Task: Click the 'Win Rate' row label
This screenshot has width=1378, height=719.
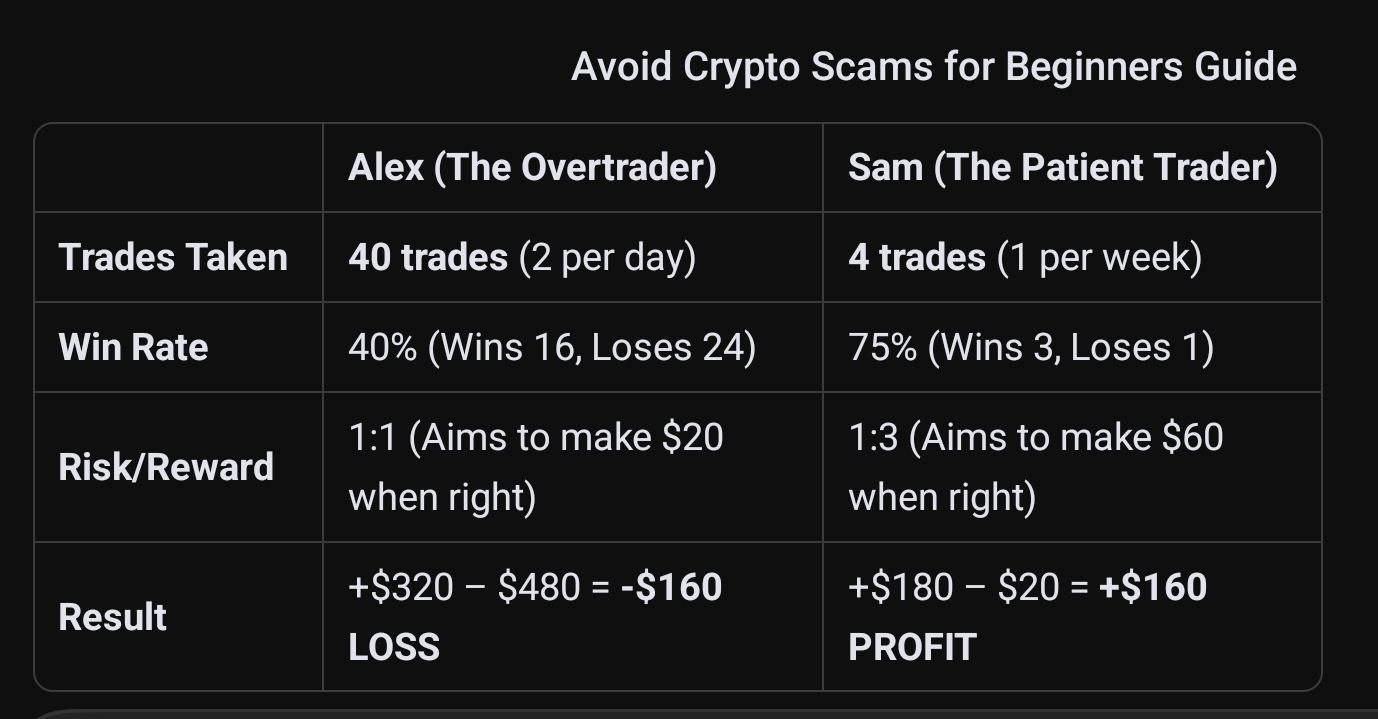Action: (133, 347)
